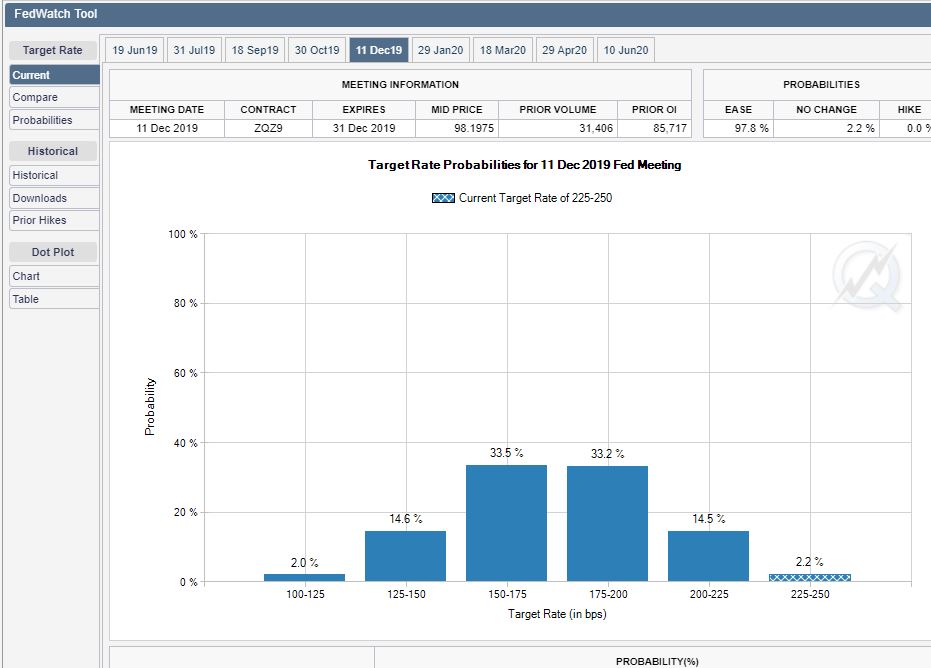Switch to the 29 Jan20 meeting tab
This screenshot has width=931, height=668.
440,50
